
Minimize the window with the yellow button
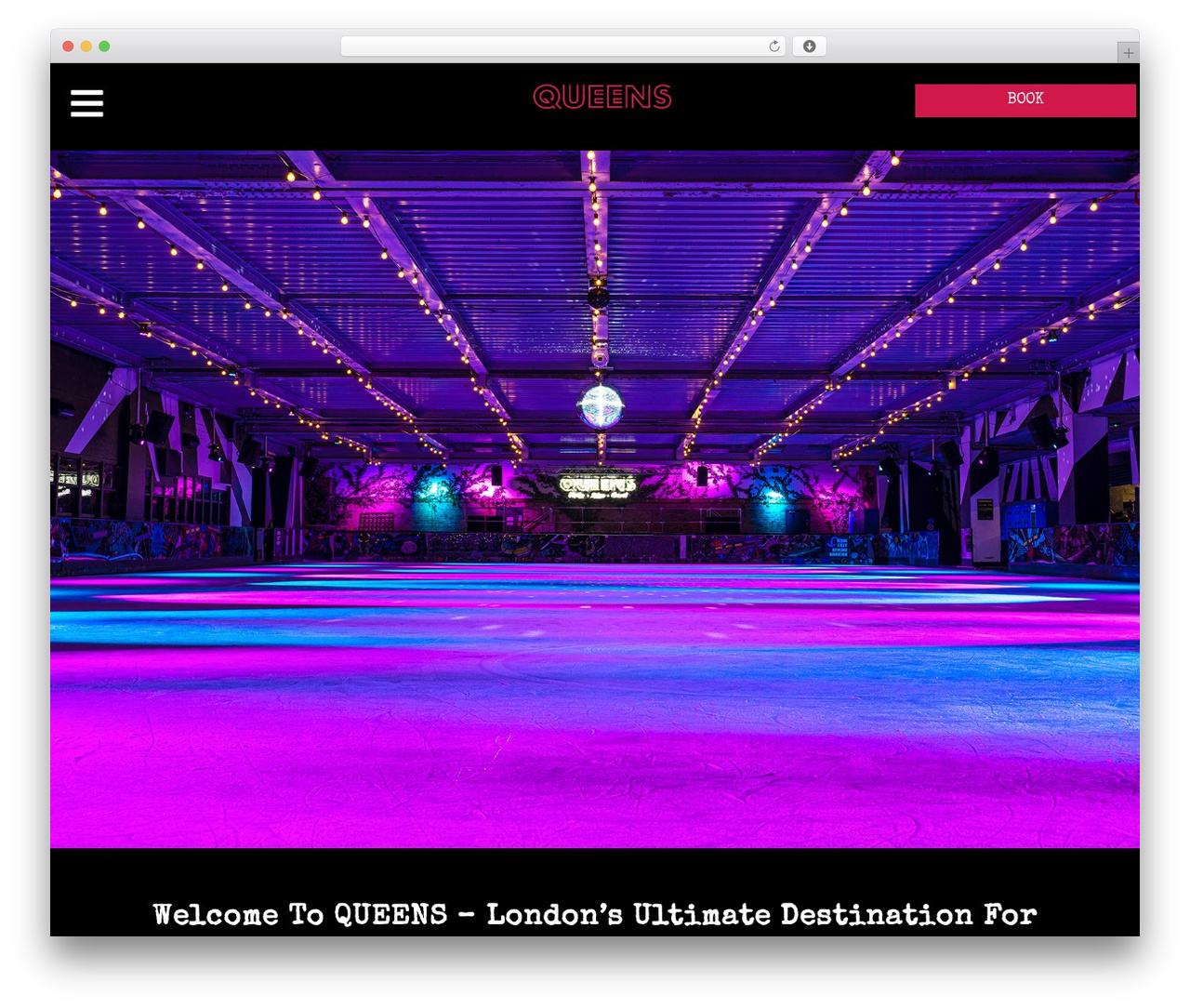[86, 46]
